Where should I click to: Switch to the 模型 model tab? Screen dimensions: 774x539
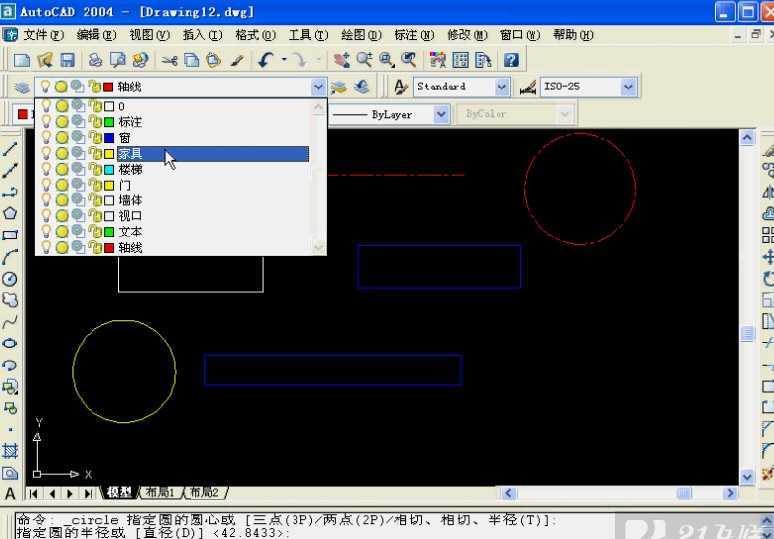click(x=119, y=492)
